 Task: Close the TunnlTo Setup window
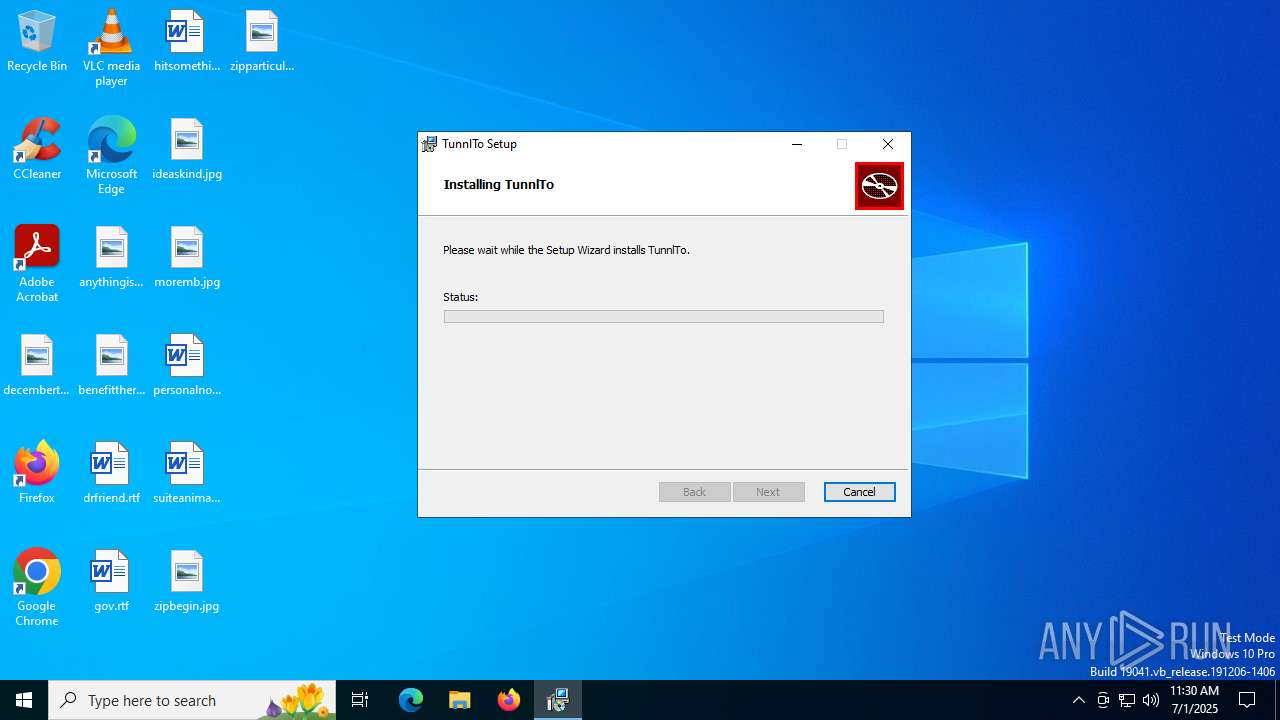tap(888, 144)
